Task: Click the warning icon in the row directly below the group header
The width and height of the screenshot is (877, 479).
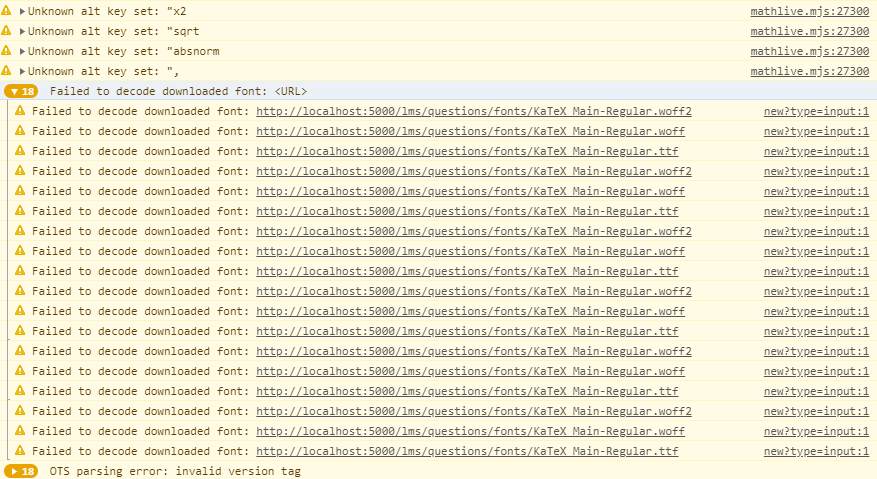Action: coord(20,111)
